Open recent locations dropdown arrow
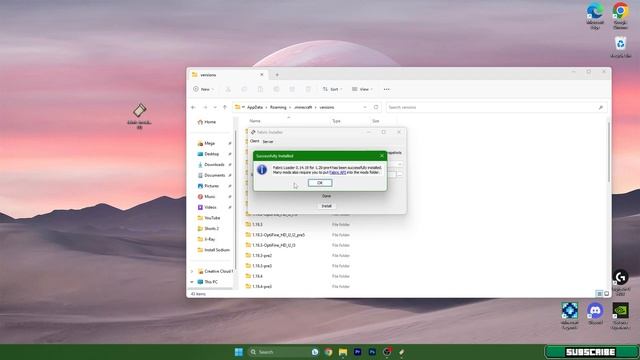 click(x=215, y=107)
